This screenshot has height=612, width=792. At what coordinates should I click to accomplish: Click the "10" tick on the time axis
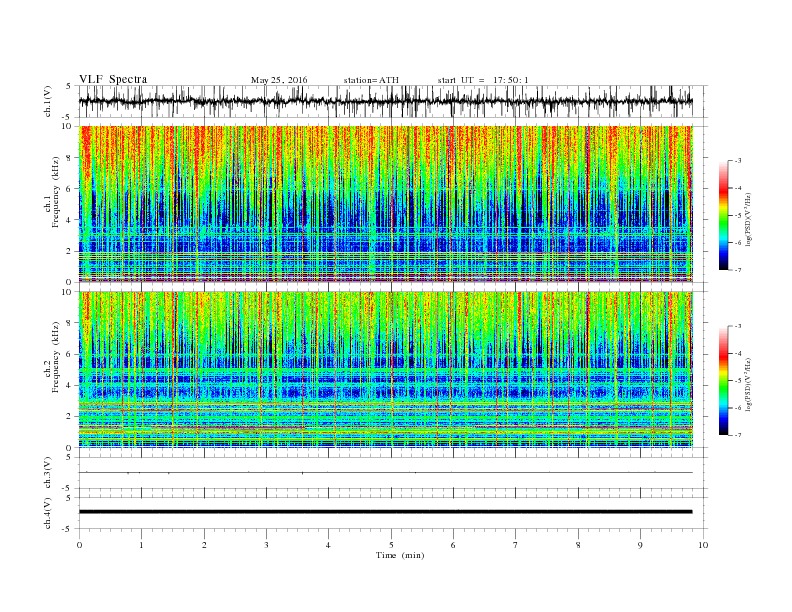(x=703, y=545)
